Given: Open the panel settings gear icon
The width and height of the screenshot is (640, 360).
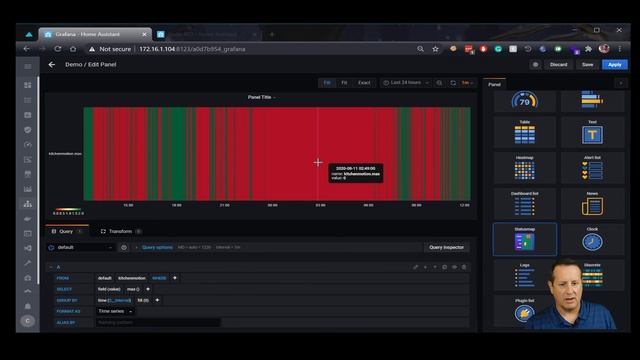Looking at the screenshot, I should (x=536, y=64).
